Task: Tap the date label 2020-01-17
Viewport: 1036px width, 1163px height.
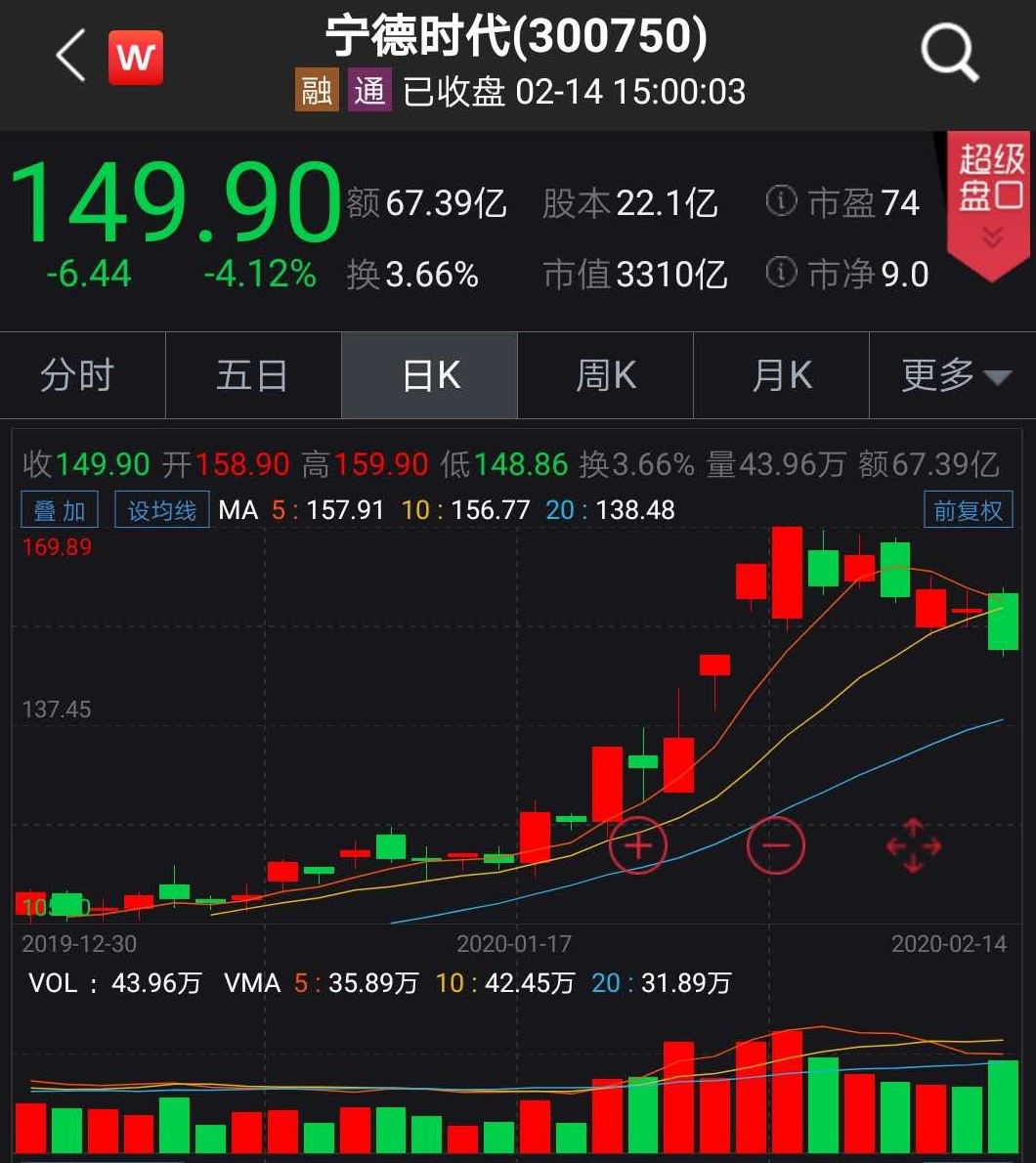Action: (x=514, y=944)
